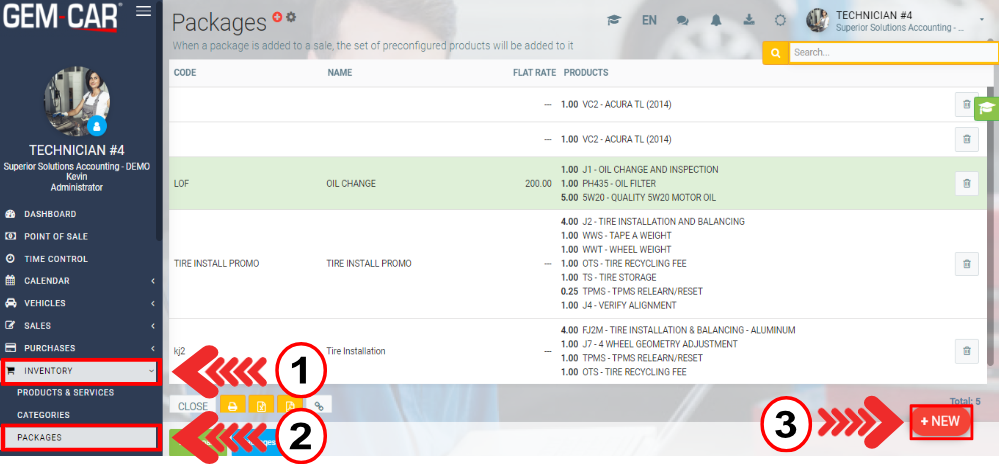This screenshot has width=999, height=464.
Task: Click in the Search input field
Action: click(x=890, y=52)
